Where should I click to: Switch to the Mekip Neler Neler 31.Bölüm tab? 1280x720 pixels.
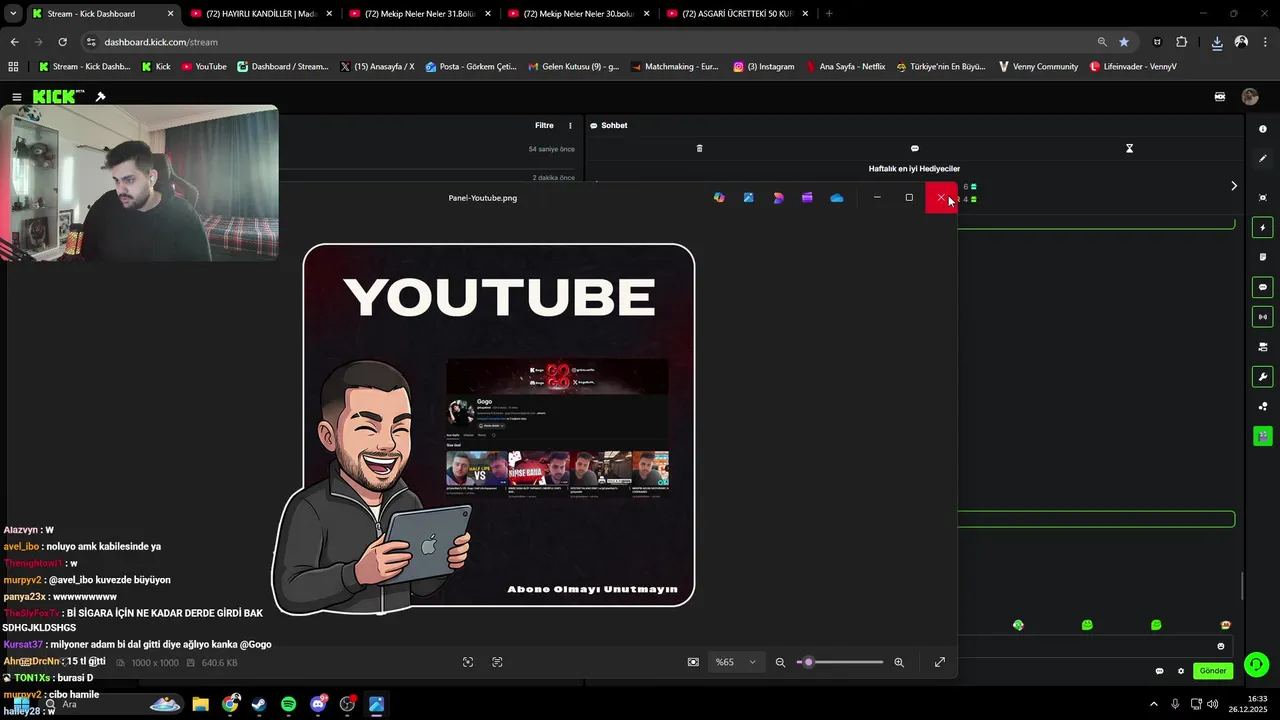(x=420, y=14)
